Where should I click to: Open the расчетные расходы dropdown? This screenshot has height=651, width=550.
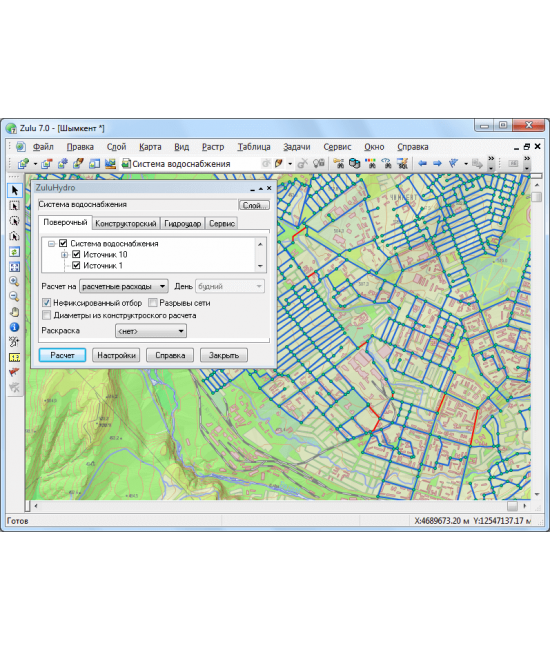tap(124, 286)
